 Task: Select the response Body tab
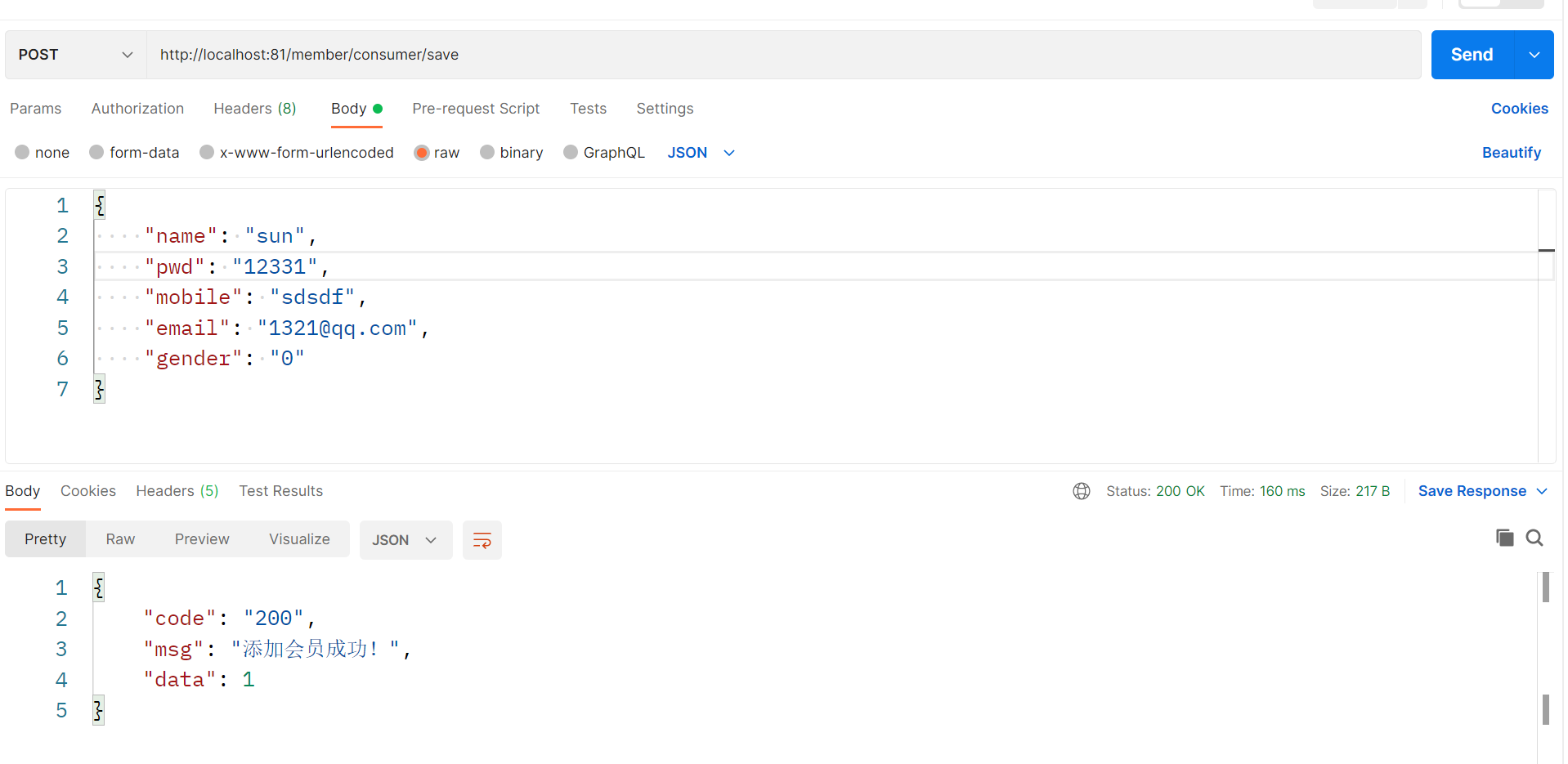pyautogui.click(x=22, y=491)
